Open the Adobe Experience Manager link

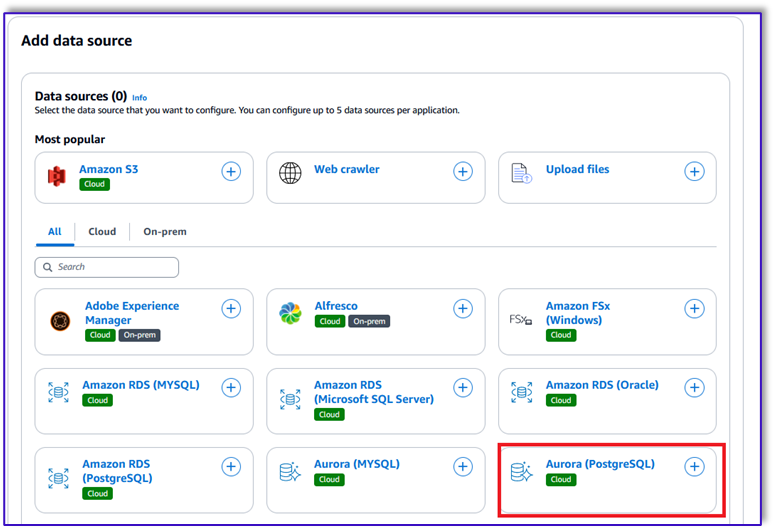tap(132, 313)
